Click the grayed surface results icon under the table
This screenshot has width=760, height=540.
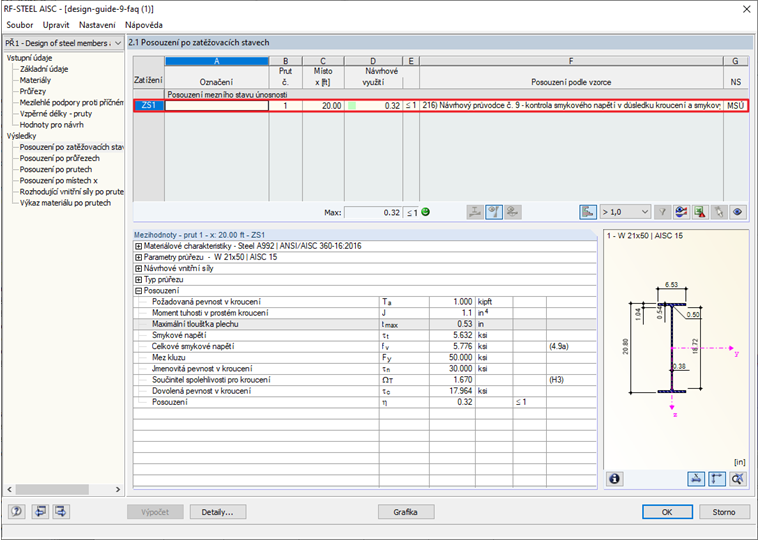(512, 212)
